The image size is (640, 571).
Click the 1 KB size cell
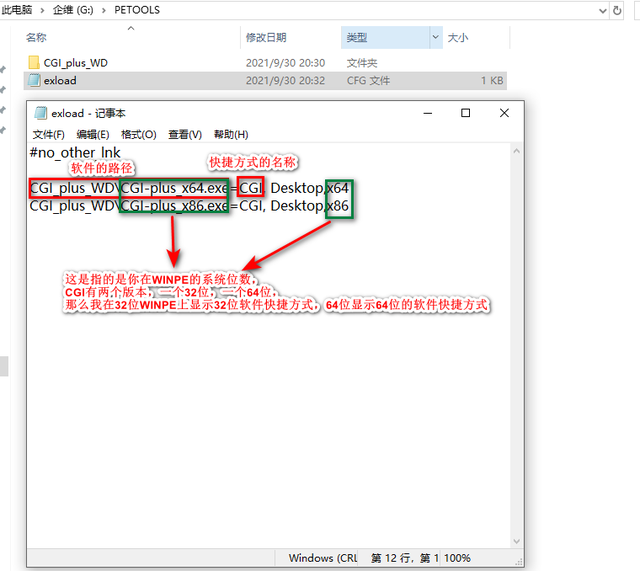click(492, 80)
